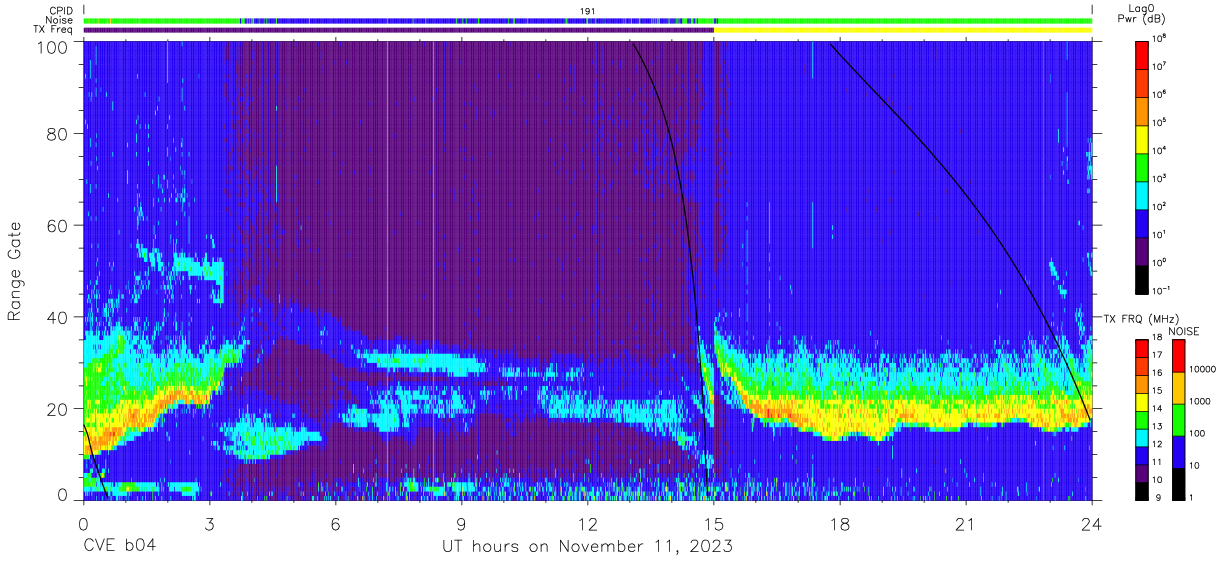1228x567 pixels.
Task: Click the TX Freq label beside the top strip
Action: (53, 29)
